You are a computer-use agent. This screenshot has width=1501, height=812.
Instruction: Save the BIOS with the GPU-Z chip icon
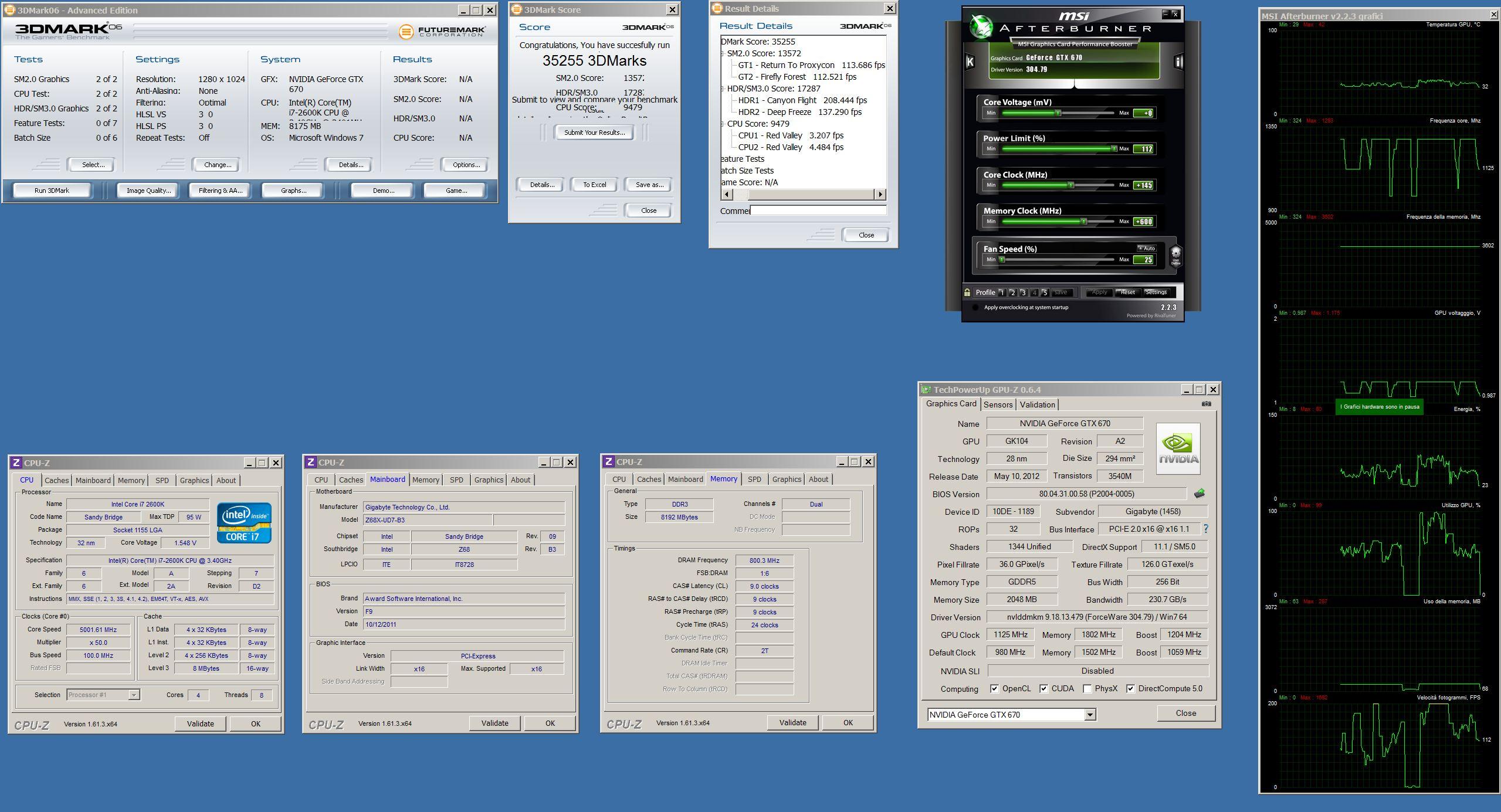pos(1199,494)
